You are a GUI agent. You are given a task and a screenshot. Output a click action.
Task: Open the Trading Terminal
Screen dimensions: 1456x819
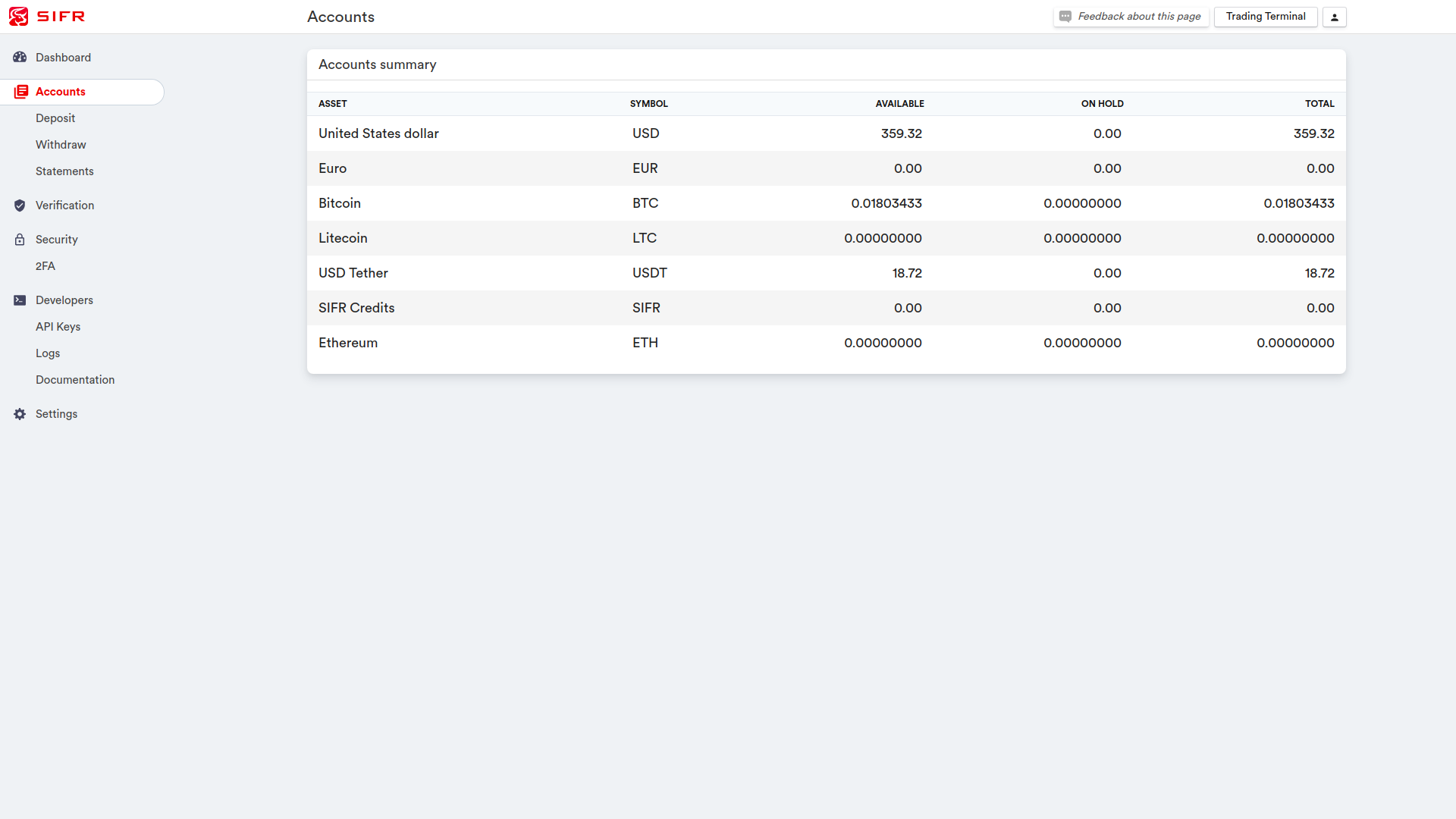click(x=1265, y=17)
